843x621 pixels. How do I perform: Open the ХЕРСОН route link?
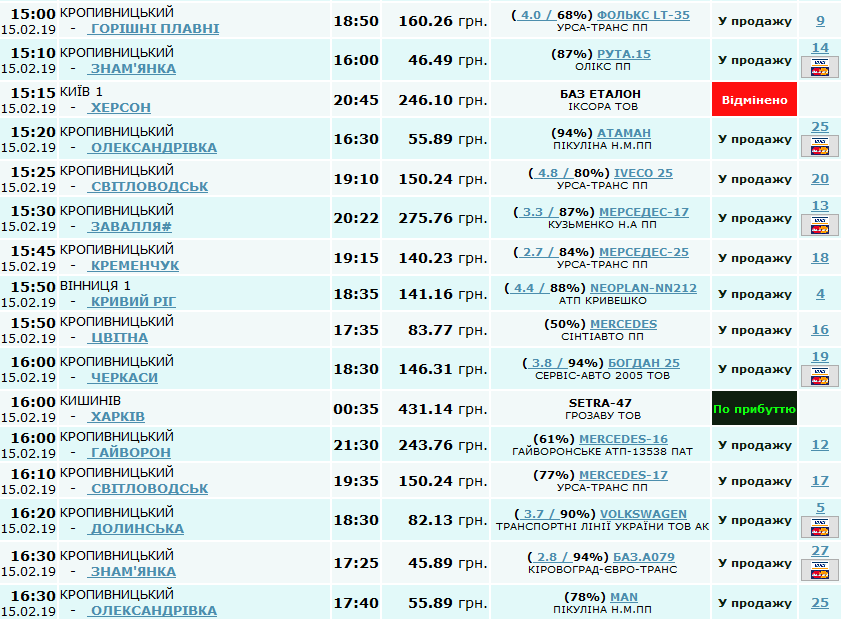click(120, 108)
